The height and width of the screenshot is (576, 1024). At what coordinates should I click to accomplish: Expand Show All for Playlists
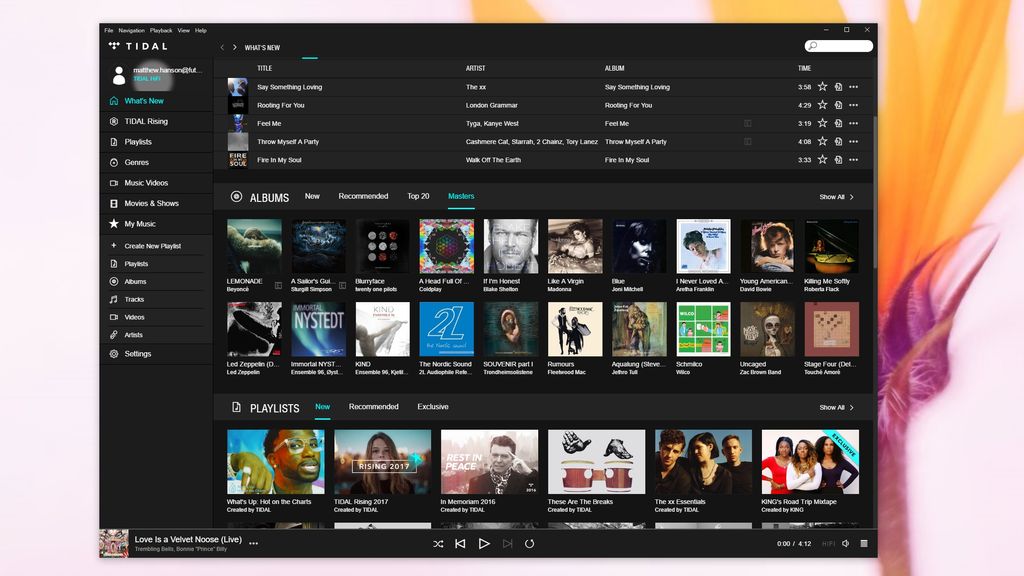point(835,408)
